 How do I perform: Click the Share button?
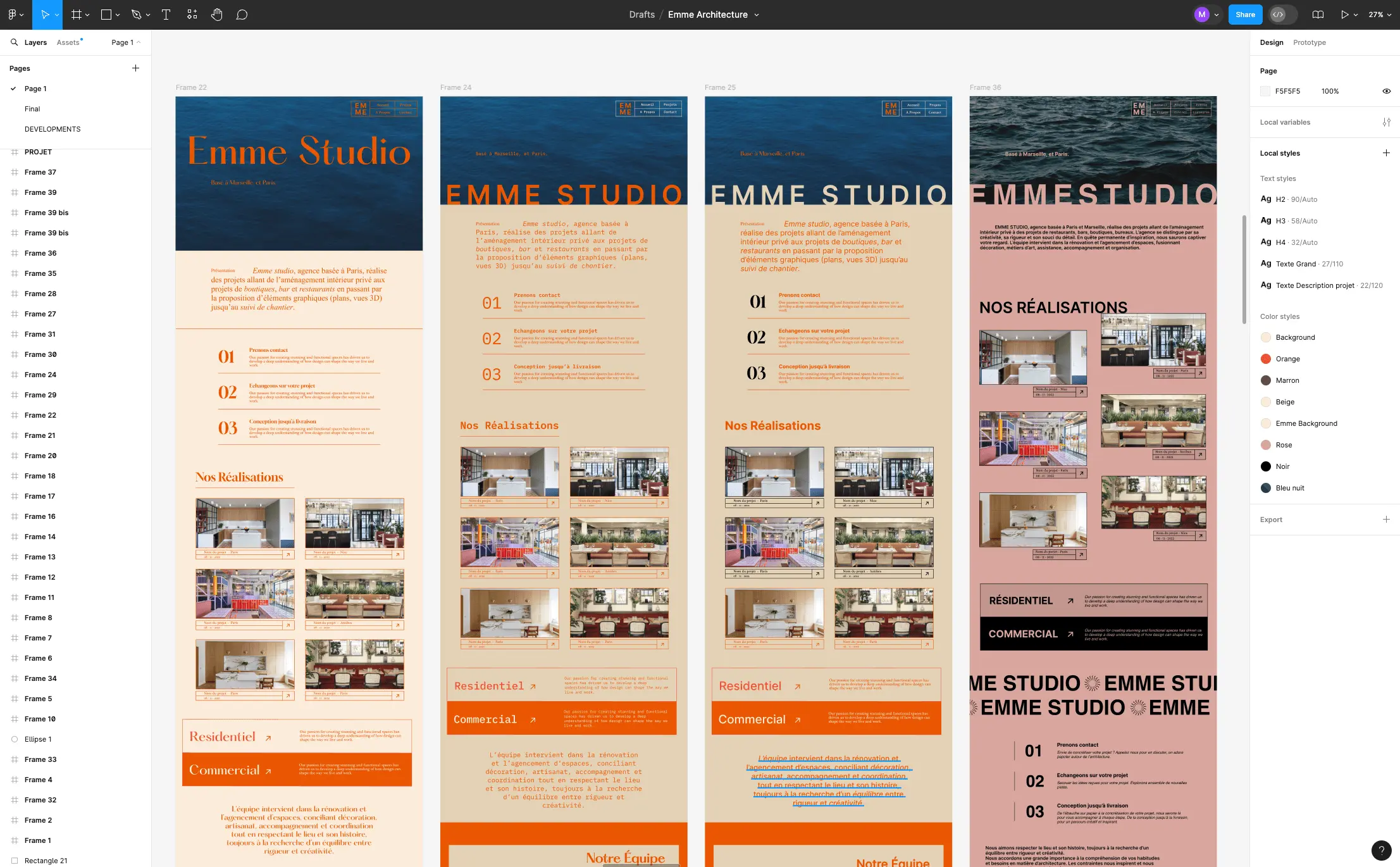(1245, 15)
